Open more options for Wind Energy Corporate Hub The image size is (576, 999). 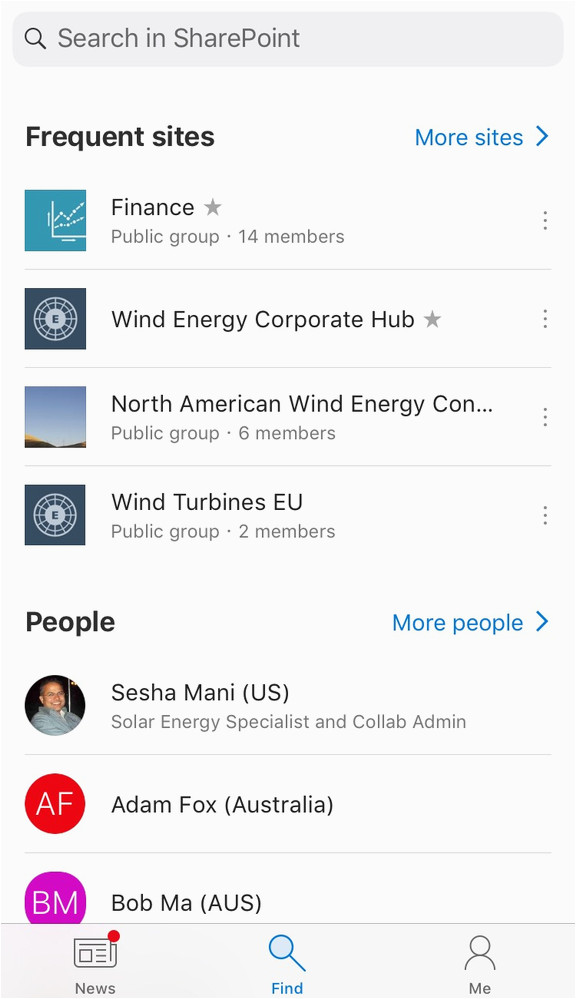(x=545, y=319)
